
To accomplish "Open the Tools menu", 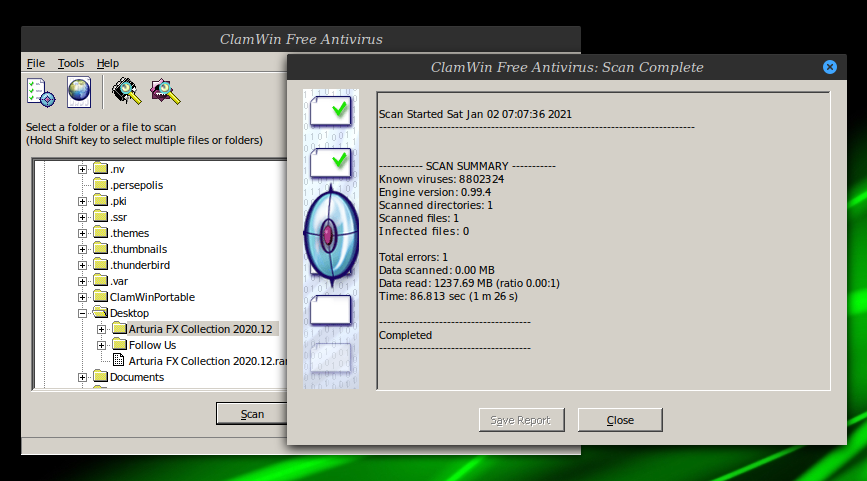I will coord(71,63).
